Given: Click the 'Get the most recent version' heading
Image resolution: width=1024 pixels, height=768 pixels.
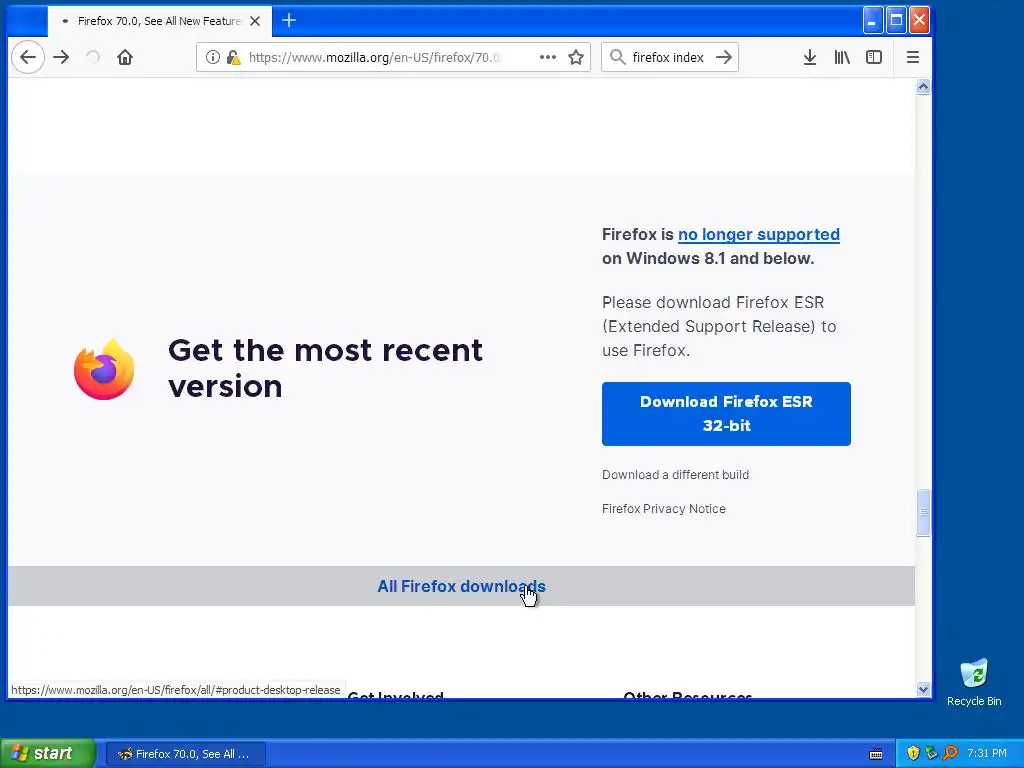Looking at the screenshot, I should coord(325,368).
